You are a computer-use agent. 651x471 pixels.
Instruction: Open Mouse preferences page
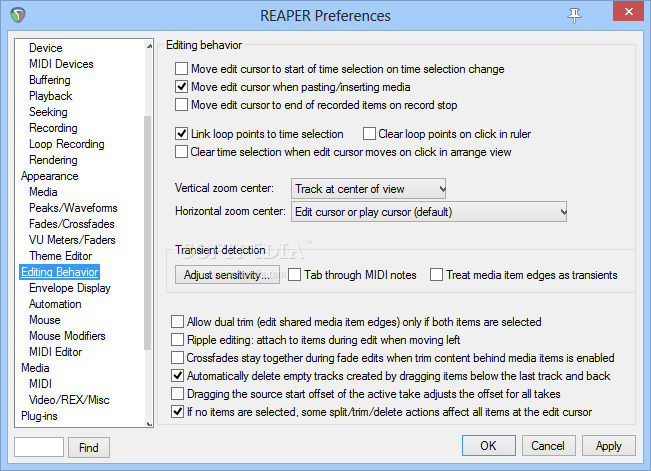(x=44, y=320)
